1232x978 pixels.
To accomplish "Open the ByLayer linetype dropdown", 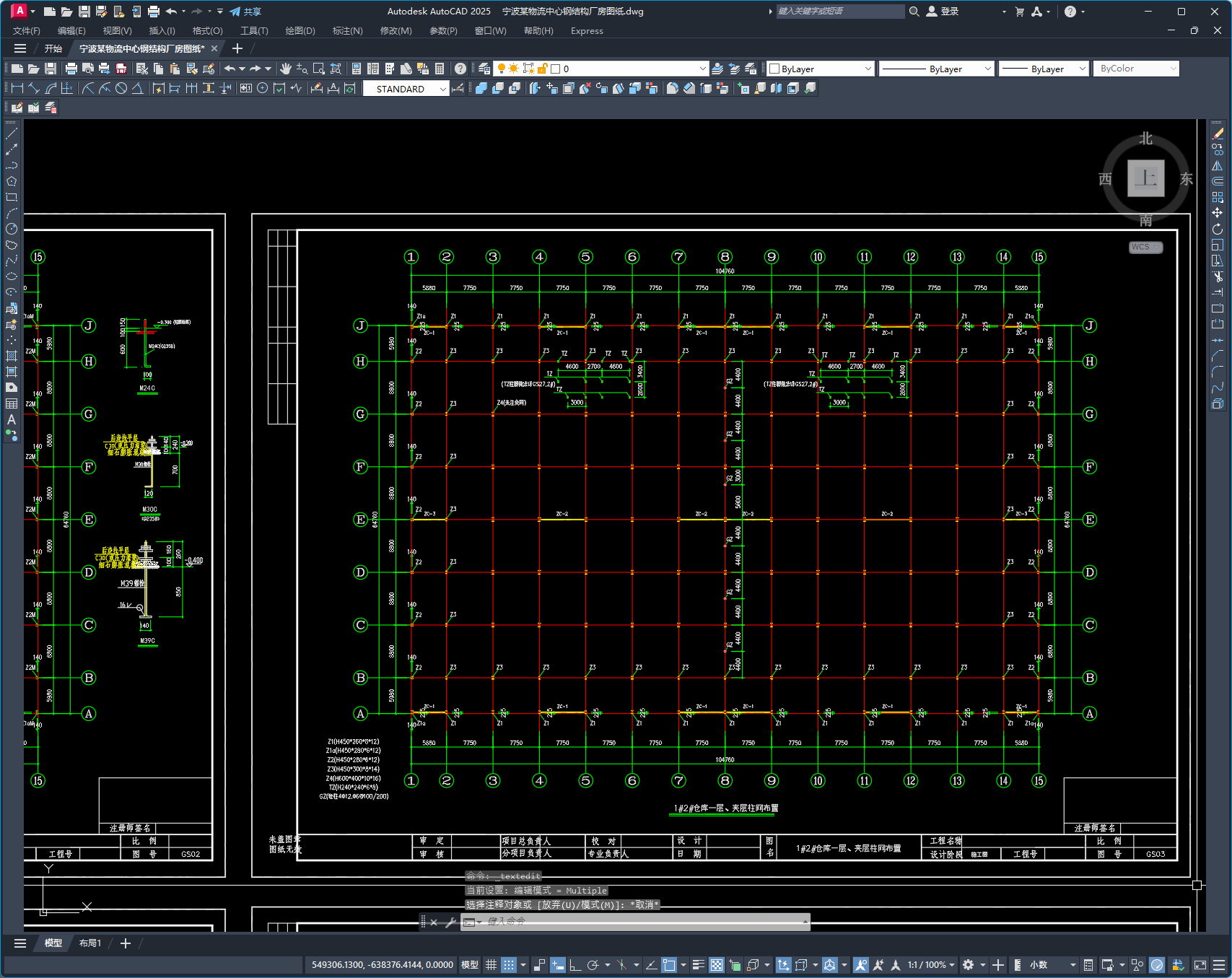I will tap(988, 69).
